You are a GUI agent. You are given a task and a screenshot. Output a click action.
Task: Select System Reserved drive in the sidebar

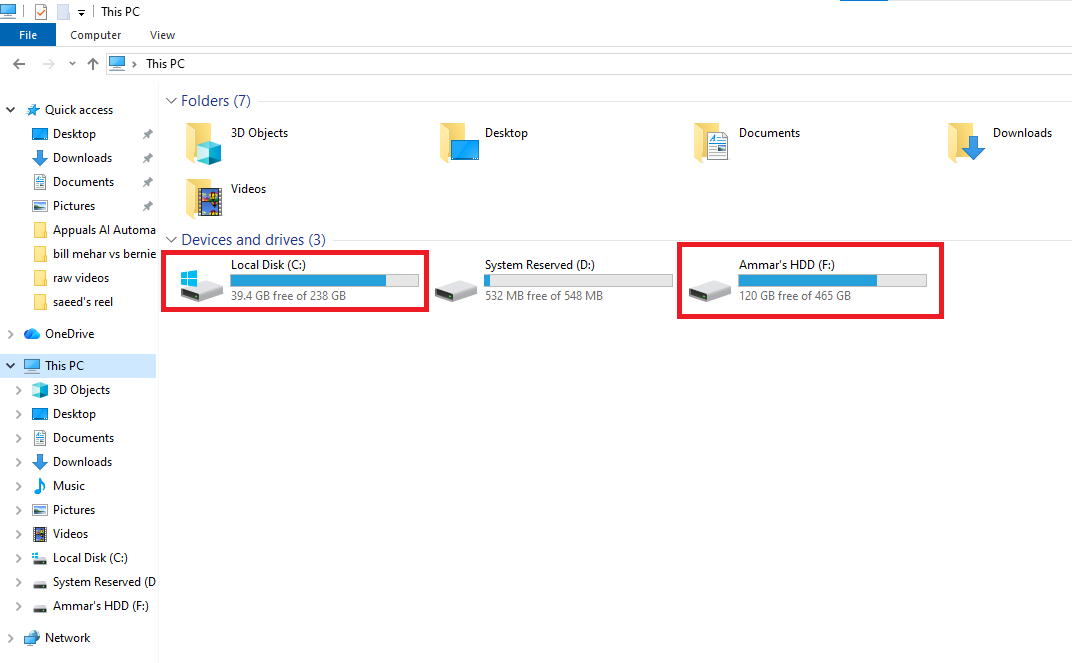(x=104, y=582)
